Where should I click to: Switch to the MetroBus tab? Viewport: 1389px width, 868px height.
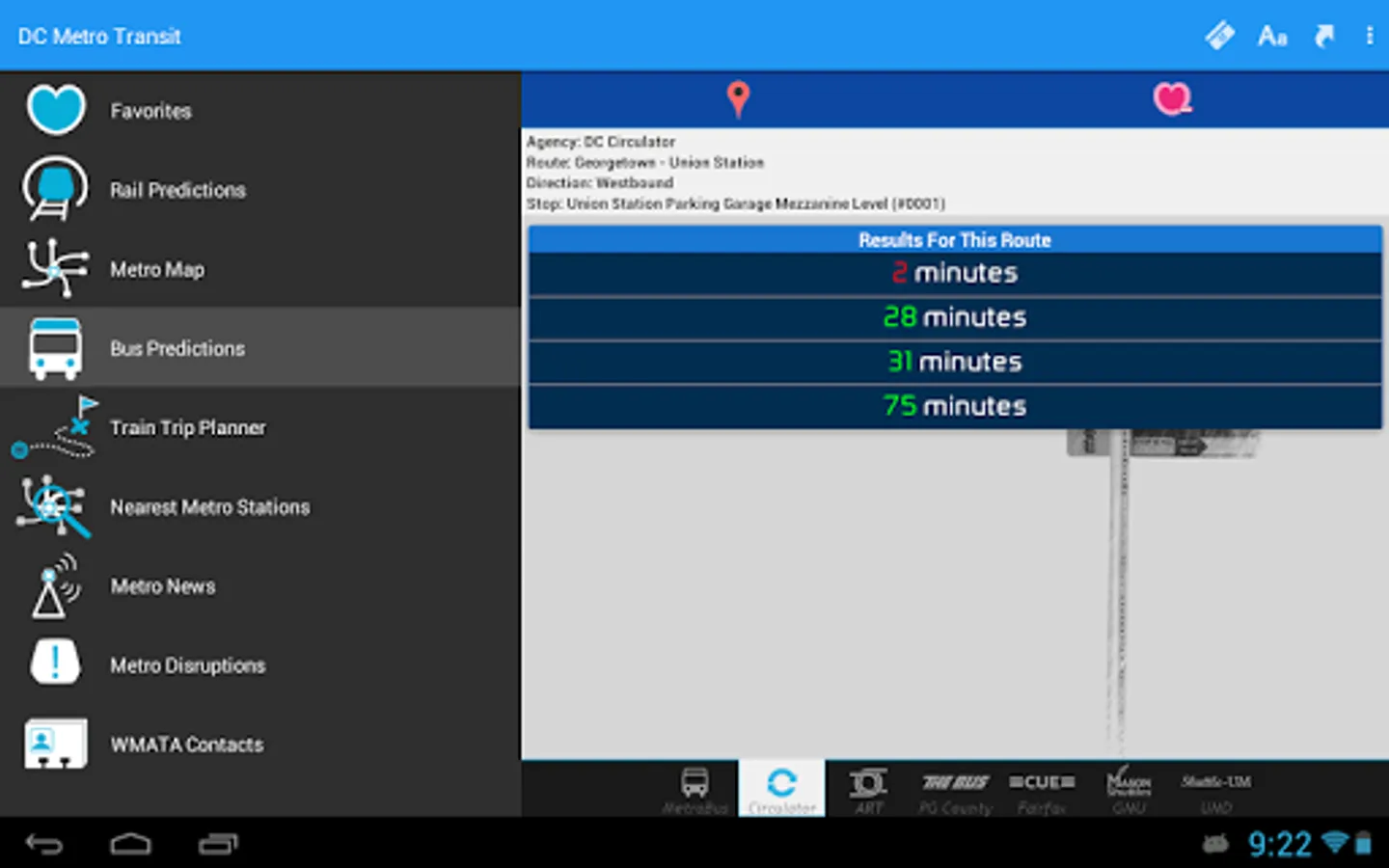click(694, 790)
